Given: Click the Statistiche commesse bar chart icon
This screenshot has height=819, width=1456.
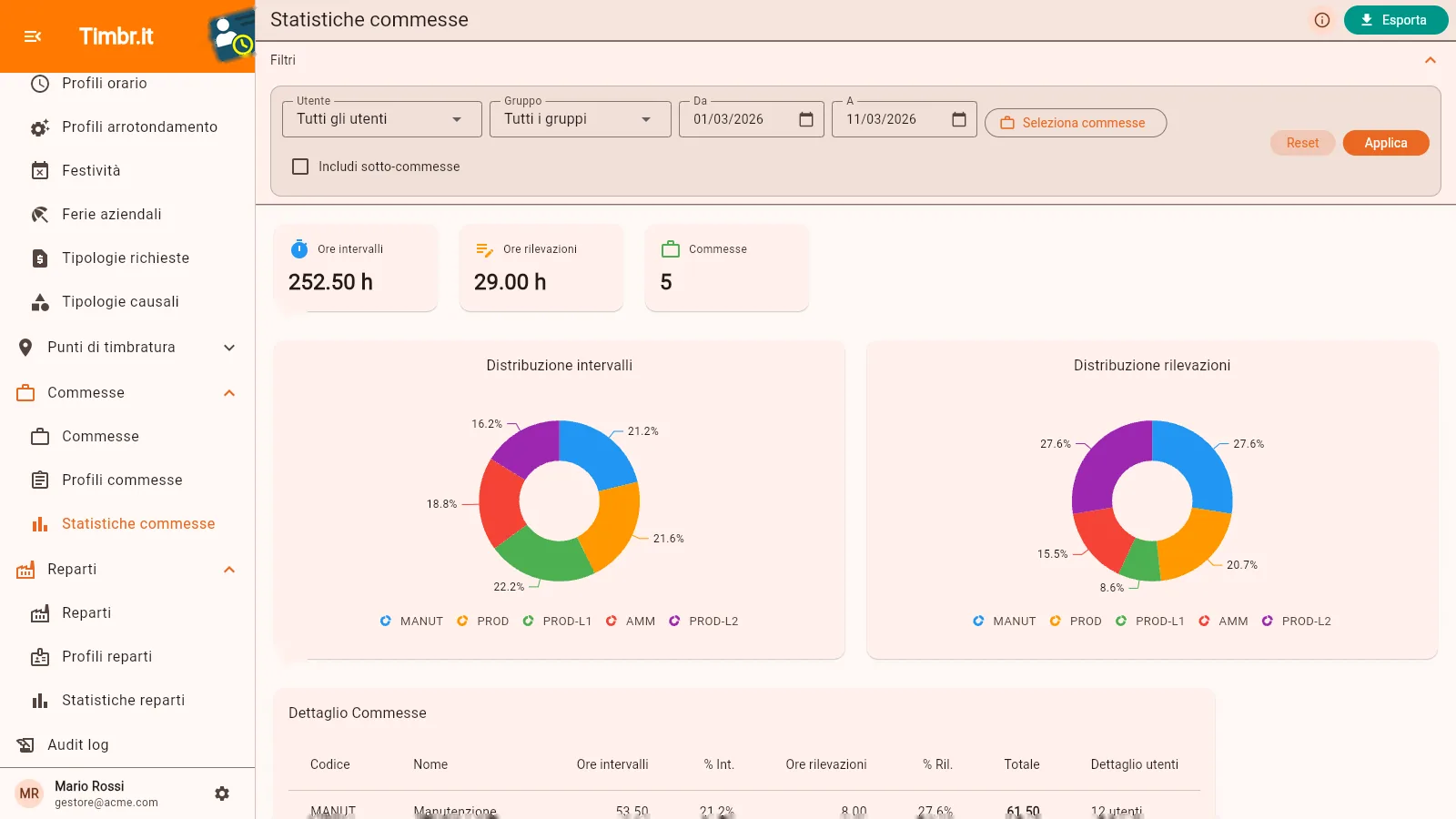Looking at the screenshot, I should click(40, 524).
